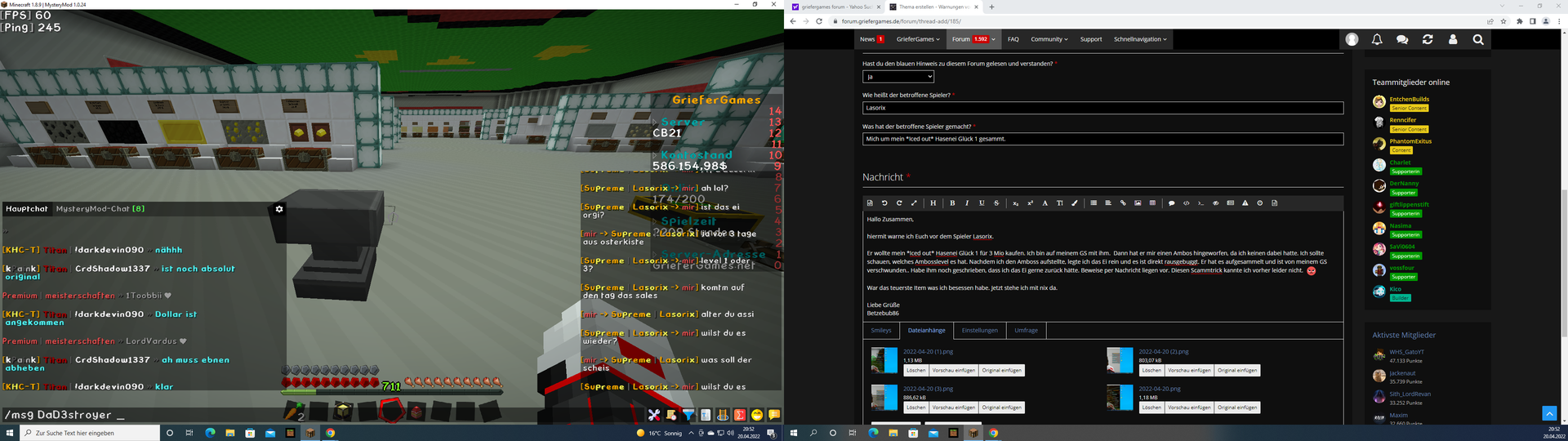Open Support menu item

pyautogui.click(x=1091, y=39)
